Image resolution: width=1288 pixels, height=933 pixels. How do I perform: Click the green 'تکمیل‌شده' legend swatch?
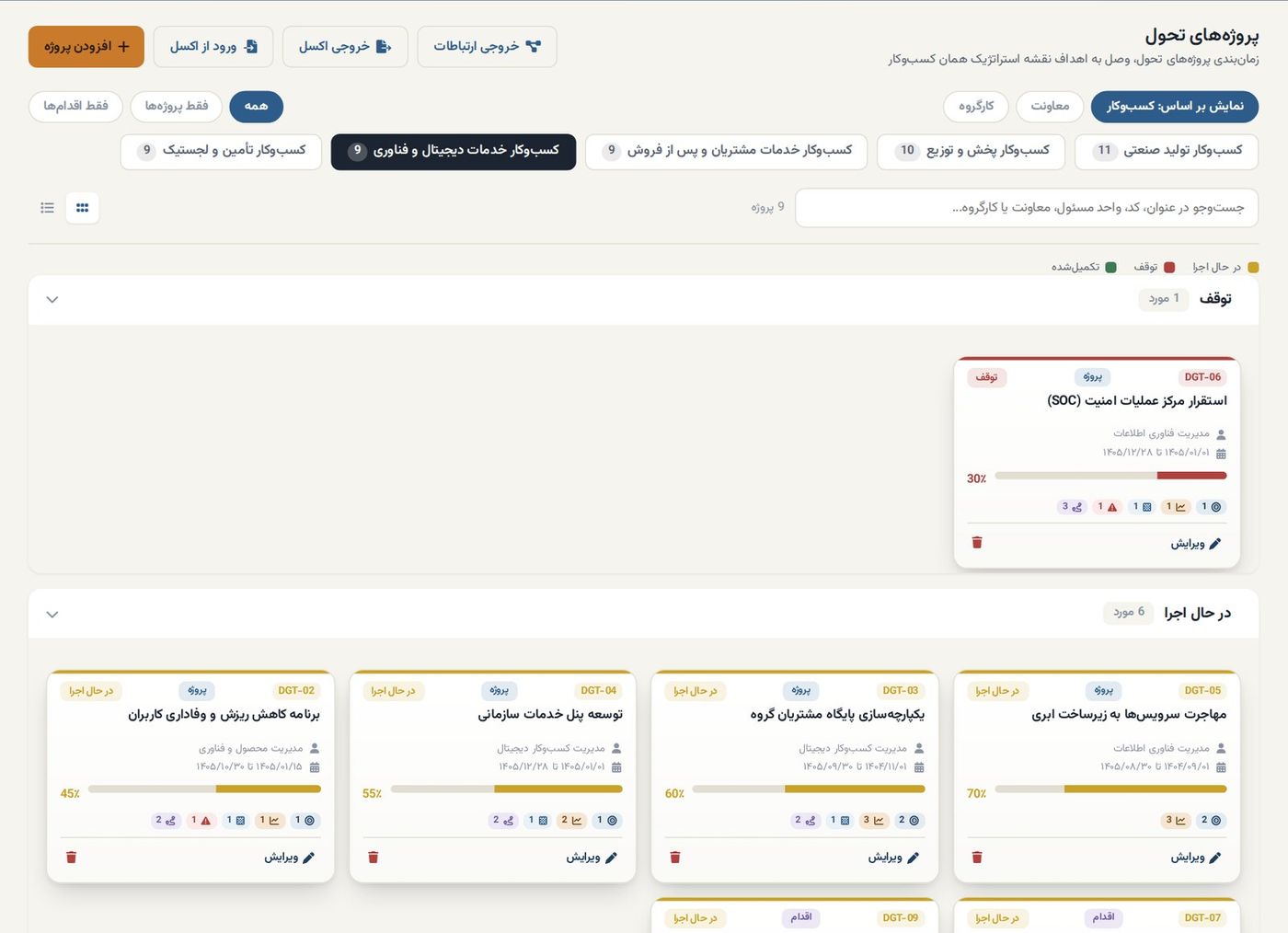point(1110,268)
